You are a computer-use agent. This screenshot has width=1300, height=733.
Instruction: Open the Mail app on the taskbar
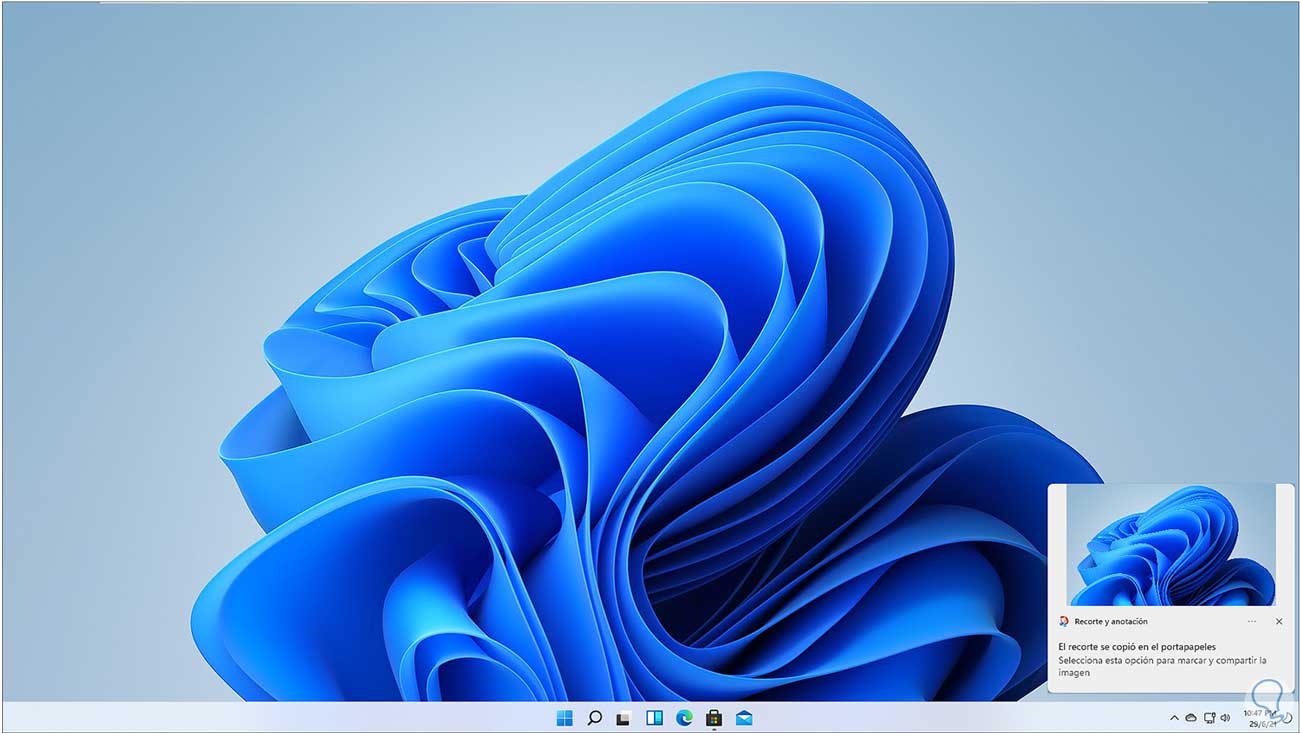[x=744, y=718]
